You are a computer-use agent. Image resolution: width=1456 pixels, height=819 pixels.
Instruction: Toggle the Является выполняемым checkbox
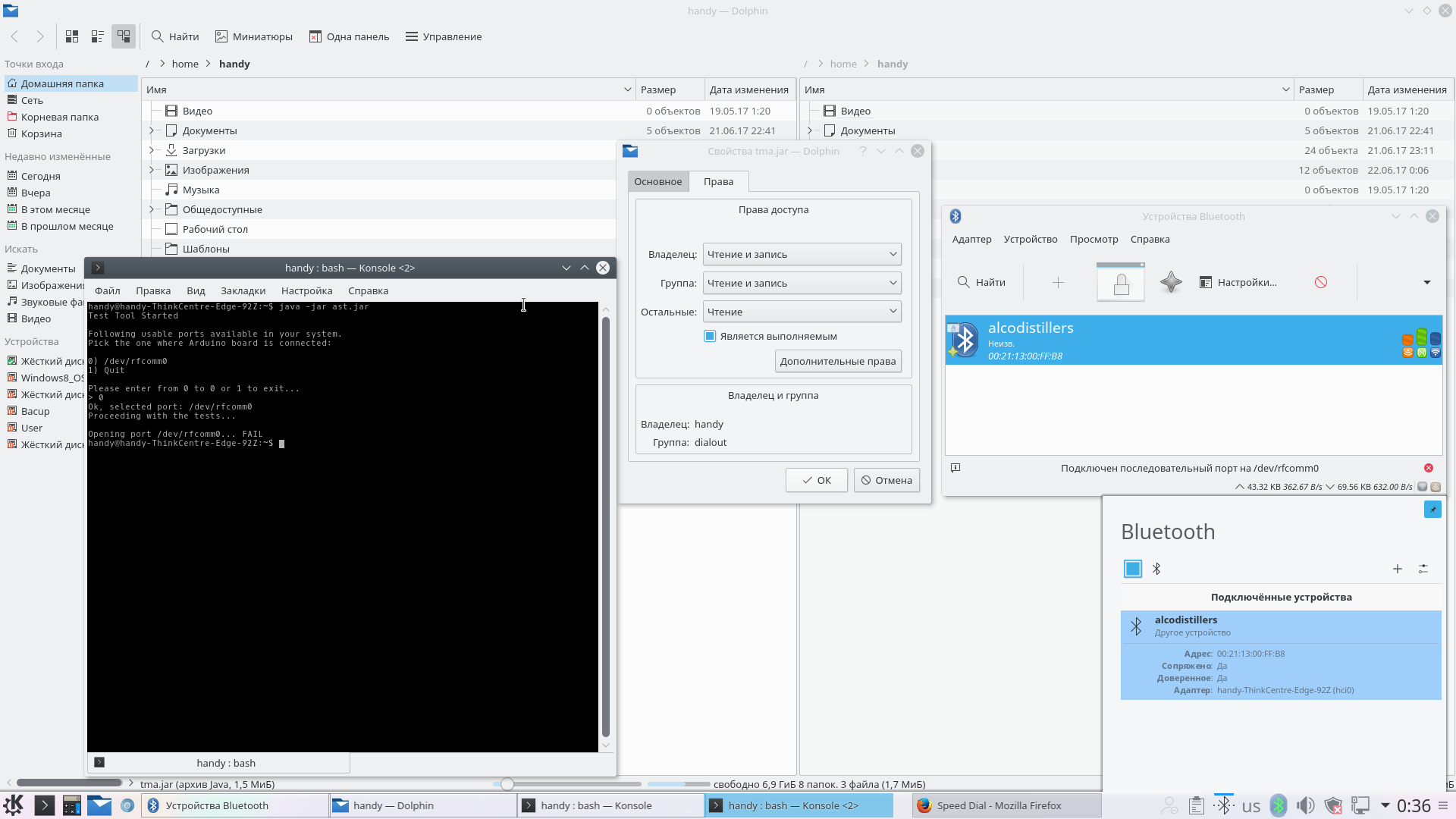pyautogui.click(x=710, y=336)
